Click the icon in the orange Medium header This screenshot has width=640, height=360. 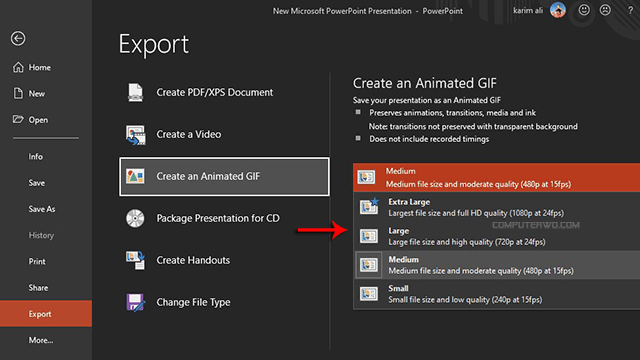coord(366,177)
